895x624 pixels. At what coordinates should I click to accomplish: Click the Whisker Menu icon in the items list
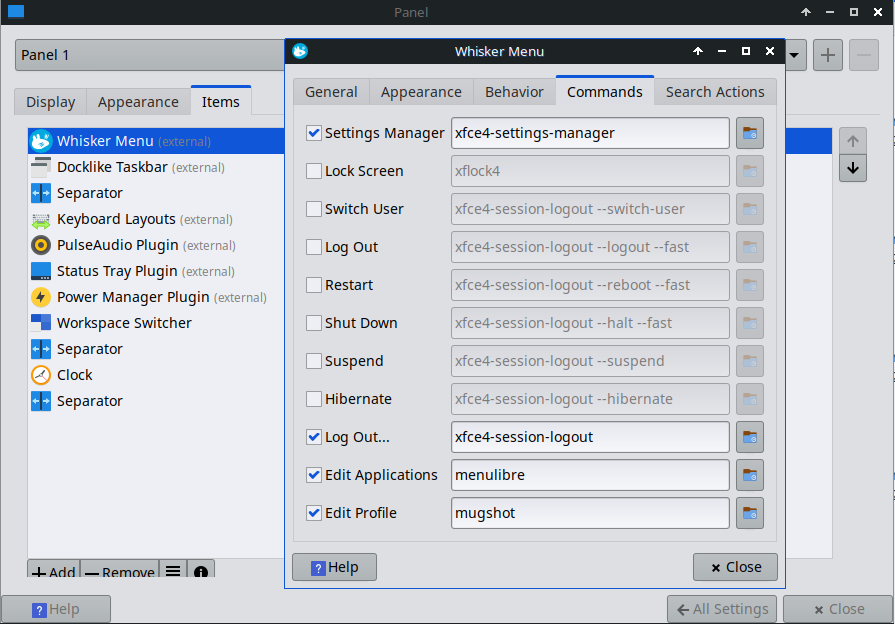(x=41, y=141)
